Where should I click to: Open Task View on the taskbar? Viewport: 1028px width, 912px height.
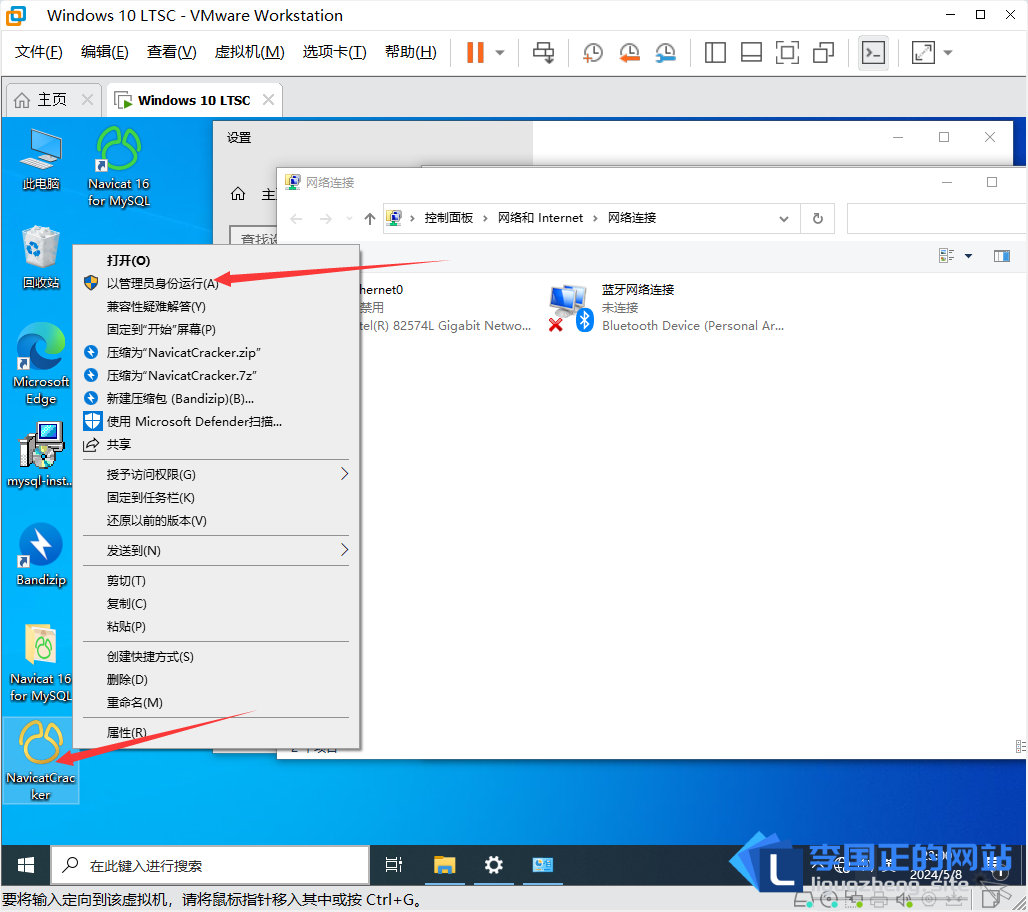point(393,865)
